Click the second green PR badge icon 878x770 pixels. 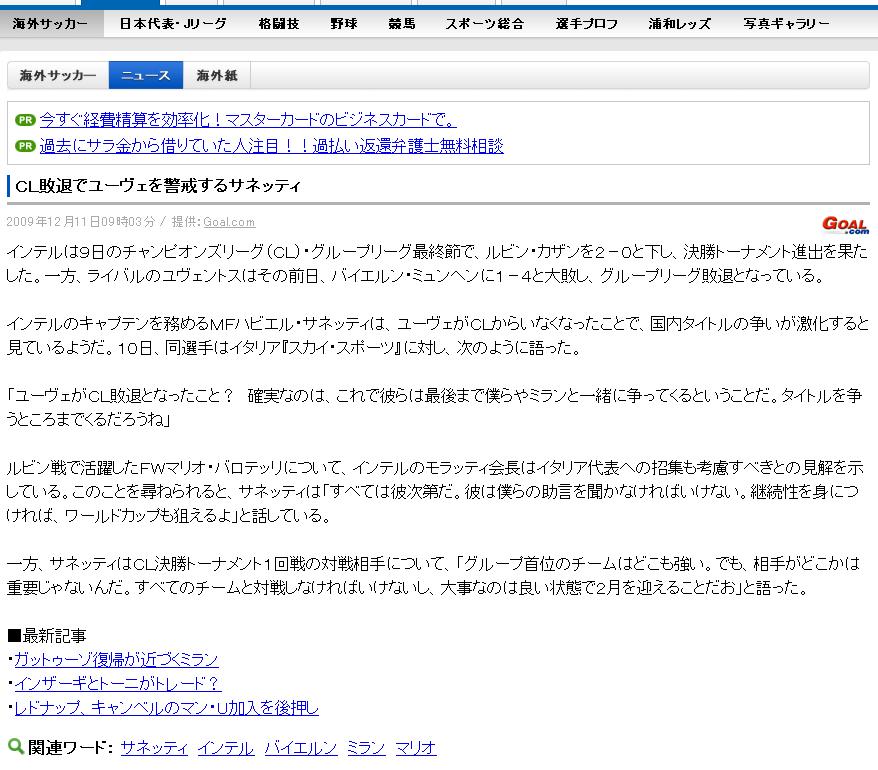tap(25, 146)
